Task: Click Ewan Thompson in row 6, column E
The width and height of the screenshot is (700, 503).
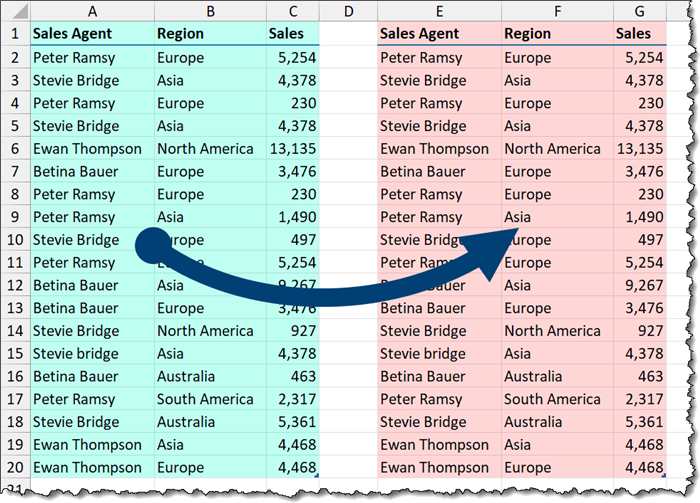Action: tap(439, 148)
